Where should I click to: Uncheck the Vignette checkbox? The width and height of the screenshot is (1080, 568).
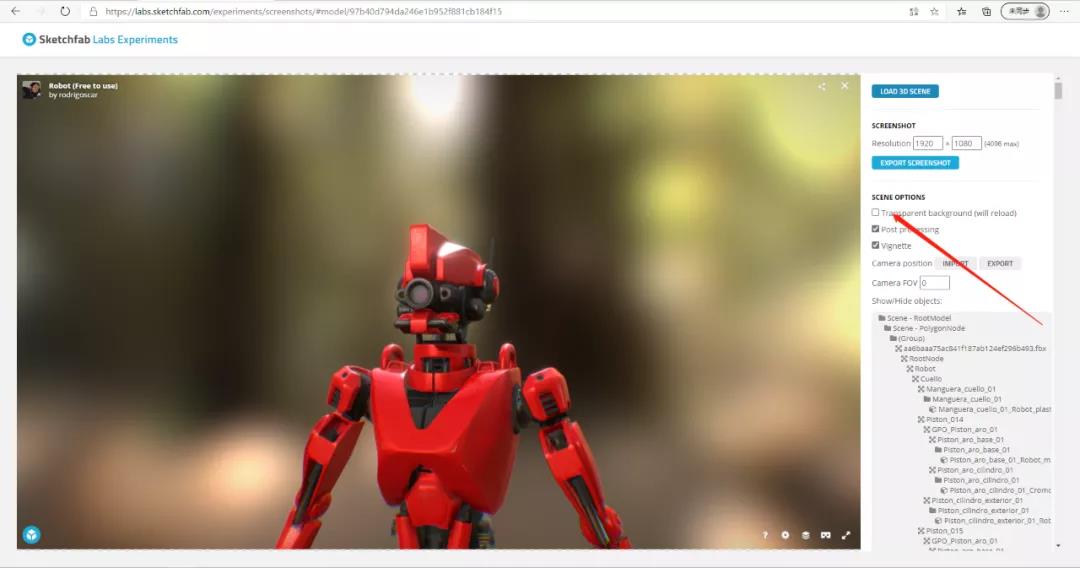pos(875,245)
